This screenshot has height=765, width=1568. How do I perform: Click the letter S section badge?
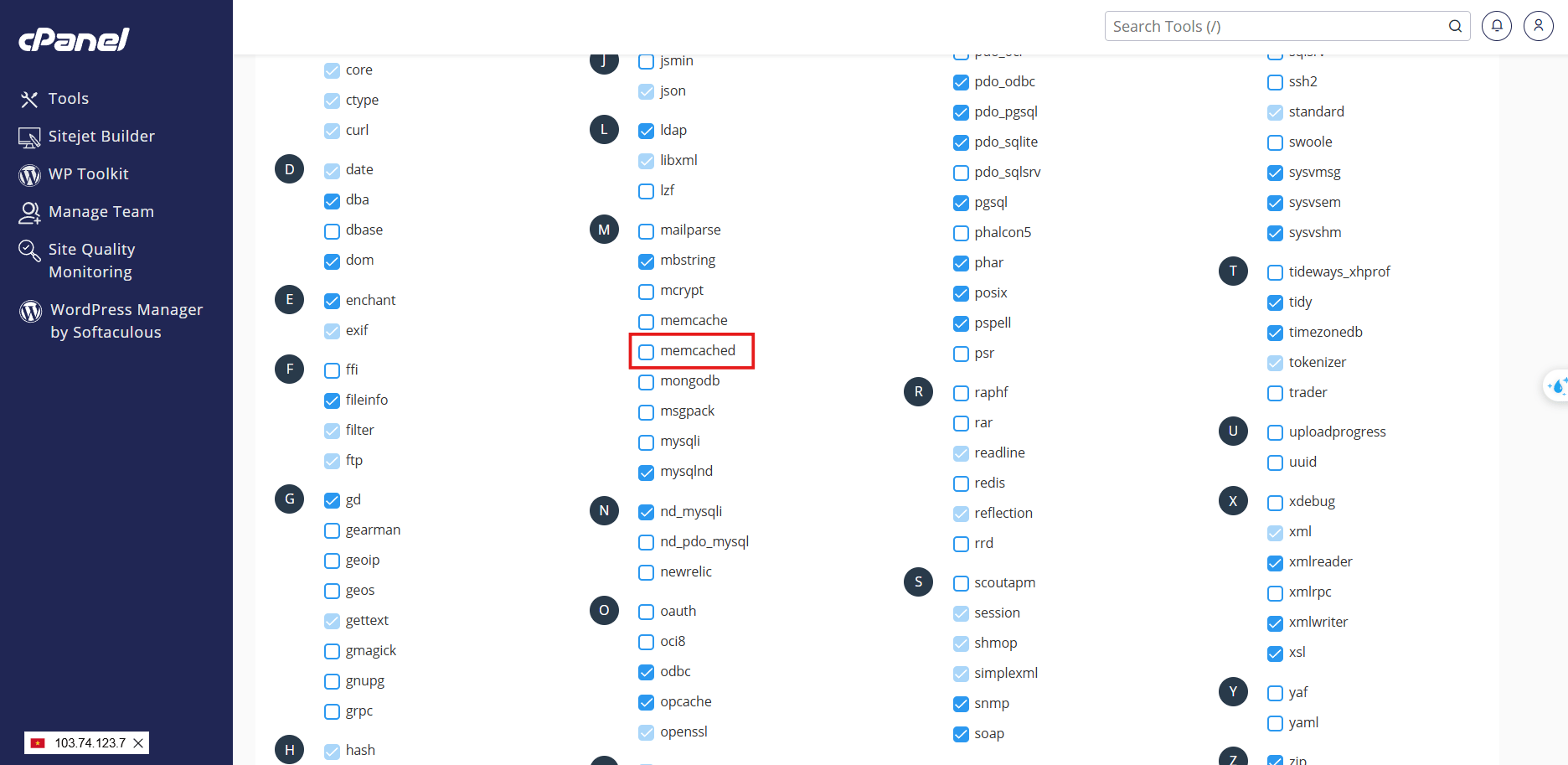tap(919, 582)
